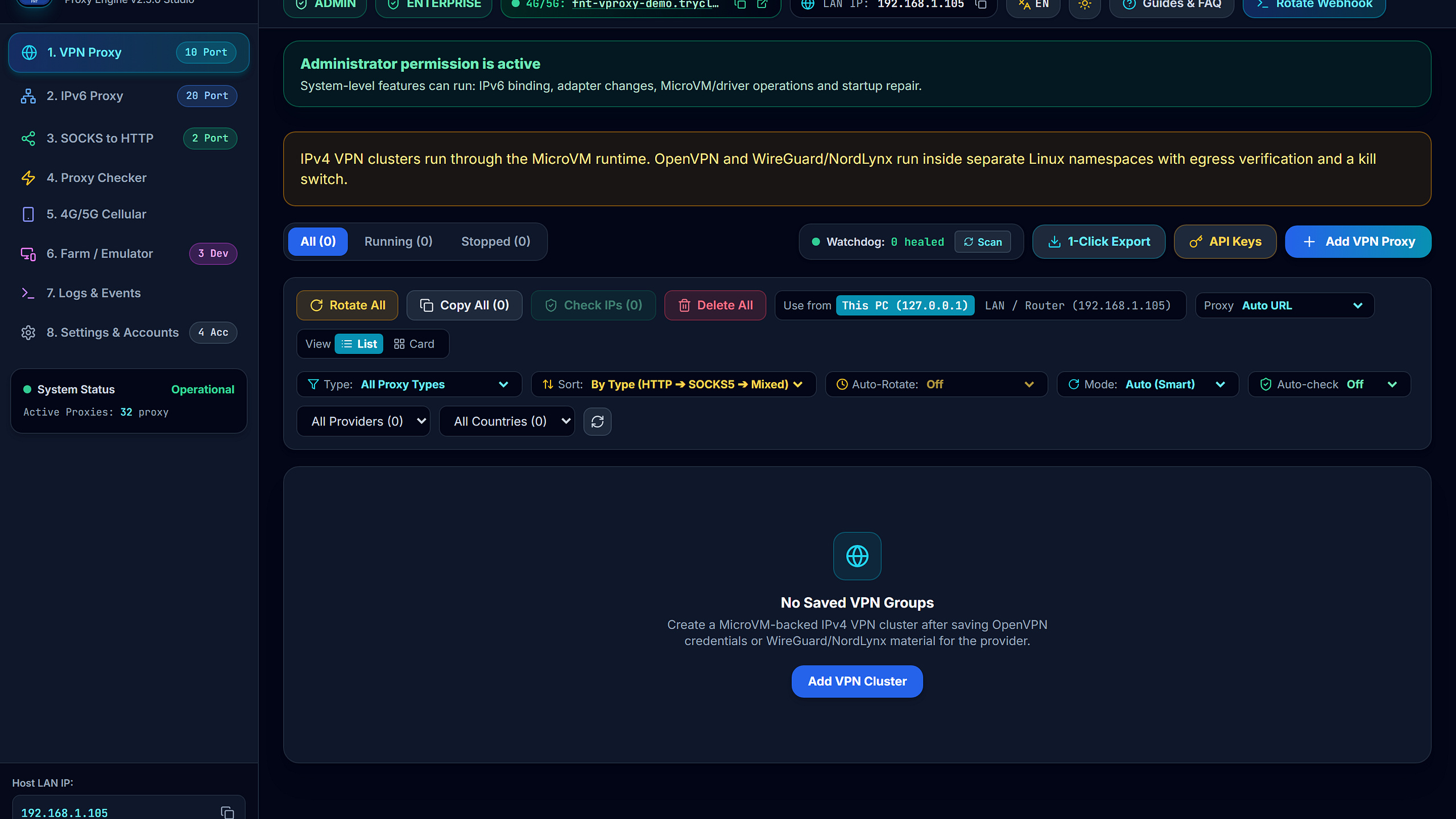The width and height of the screenshot is (1456, 819).
Task: Open the Auto-check Off dropdown
Action: click(x=1329, y=384)
